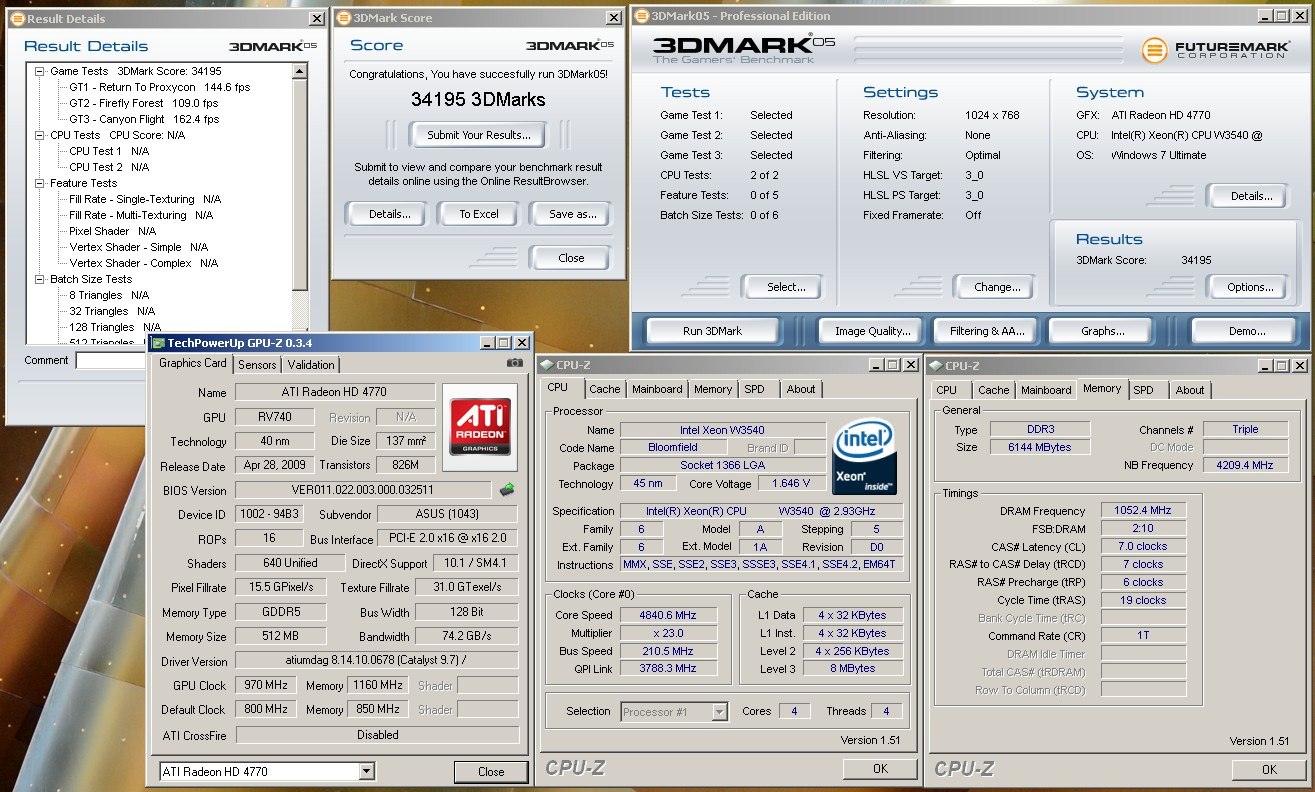Click the Bandwidth value 74.2 GB/s

[467, 636]
